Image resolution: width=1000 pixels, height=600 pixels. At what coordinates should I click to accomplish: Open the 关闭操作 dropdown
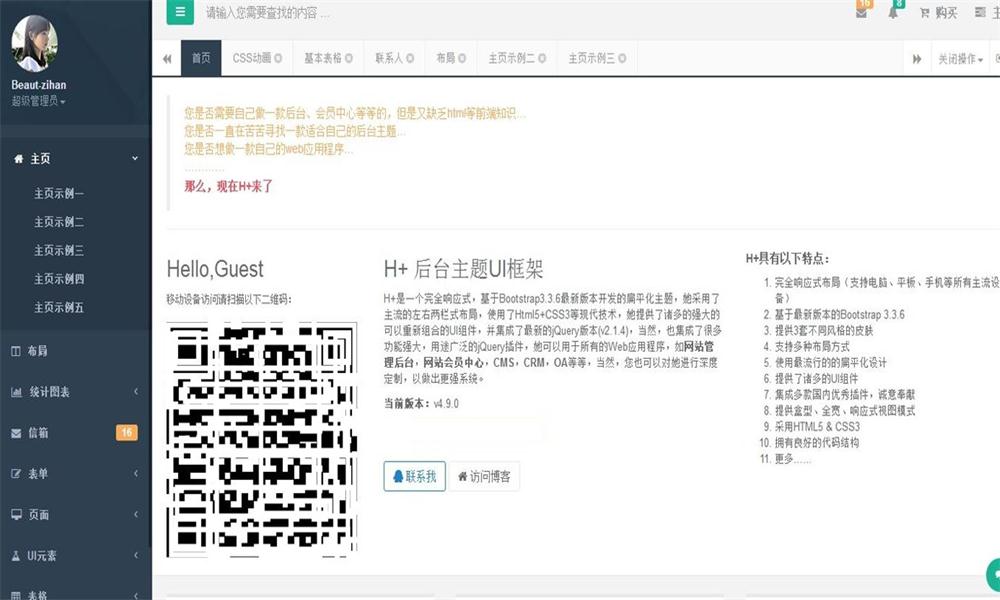coord(960,59)
